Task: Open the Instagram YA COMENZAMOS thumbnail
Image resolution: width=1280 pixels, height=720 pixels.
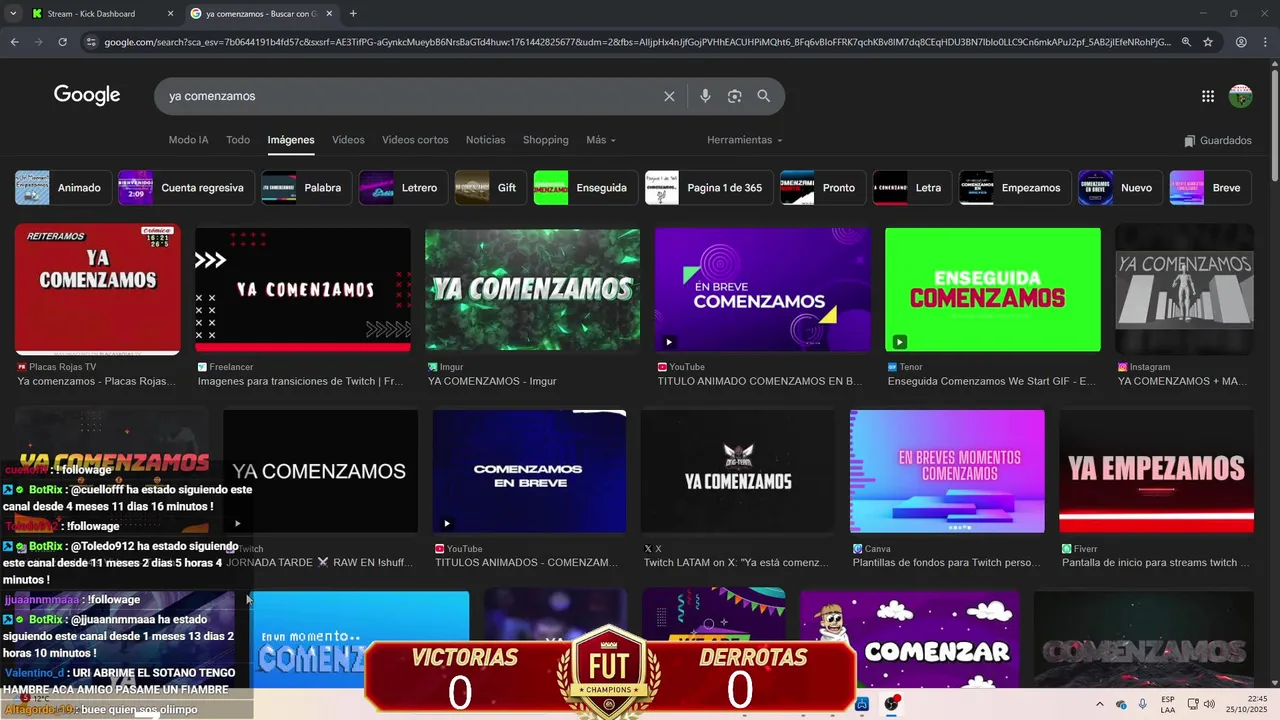Action: tap(1184, 290)
